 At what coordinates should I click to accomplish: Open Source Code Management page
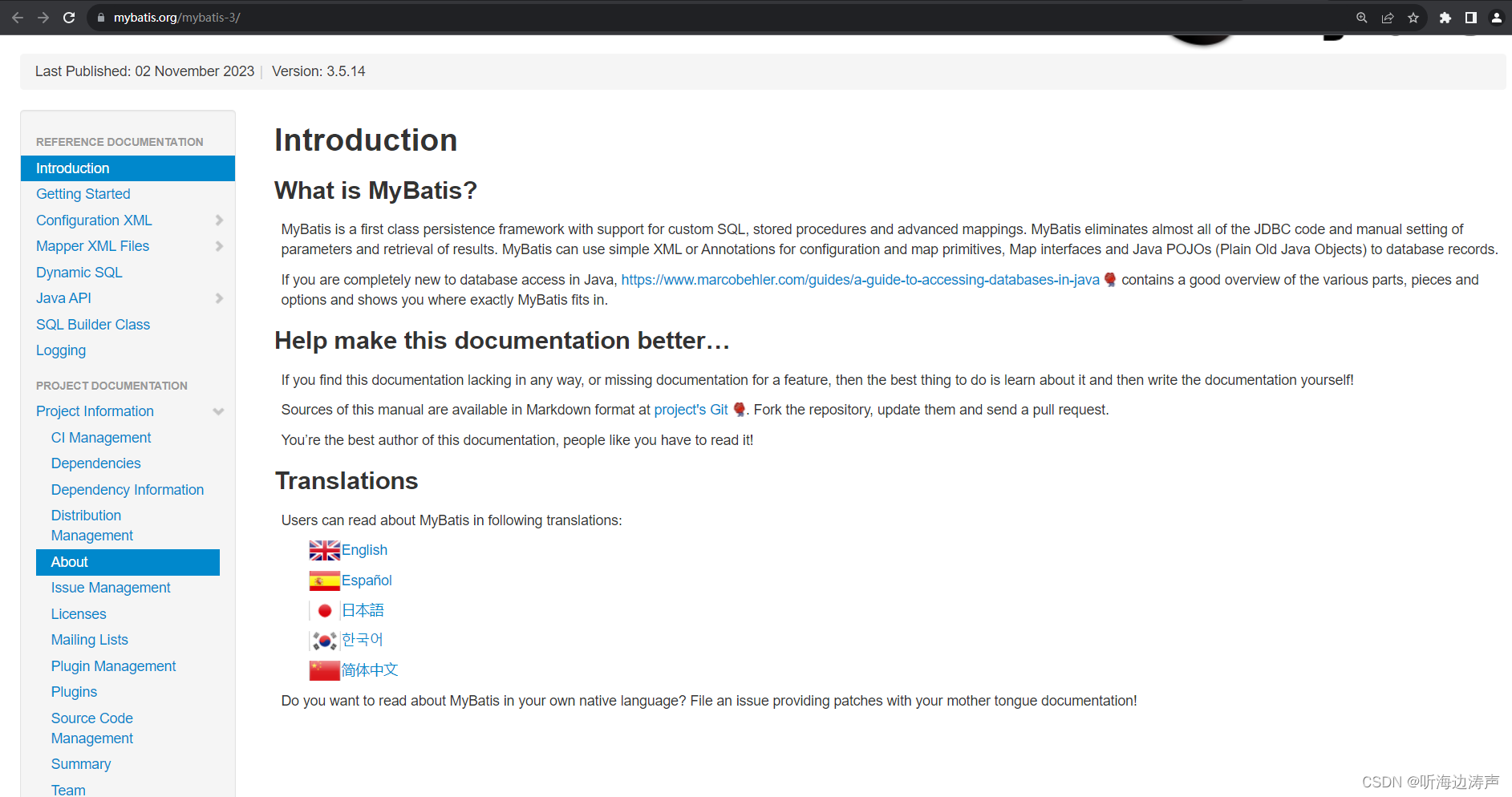tap(92, 728)
